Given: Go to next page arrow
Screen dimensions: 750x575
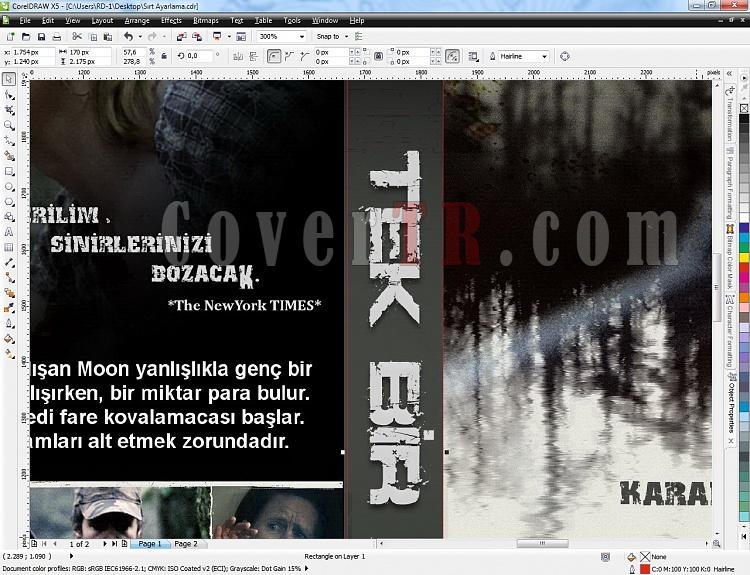Looking at the screenshot, I should pyautogui.click(x=105, y=544).
